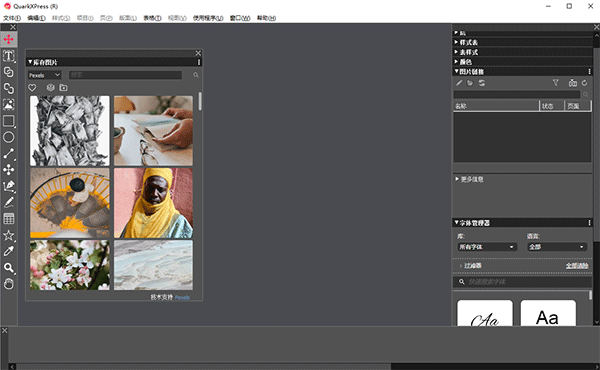The height and width of the screenshot is (370, 600).
Task: Select the Pan hand tool
Action: click(x=8, y=284)
